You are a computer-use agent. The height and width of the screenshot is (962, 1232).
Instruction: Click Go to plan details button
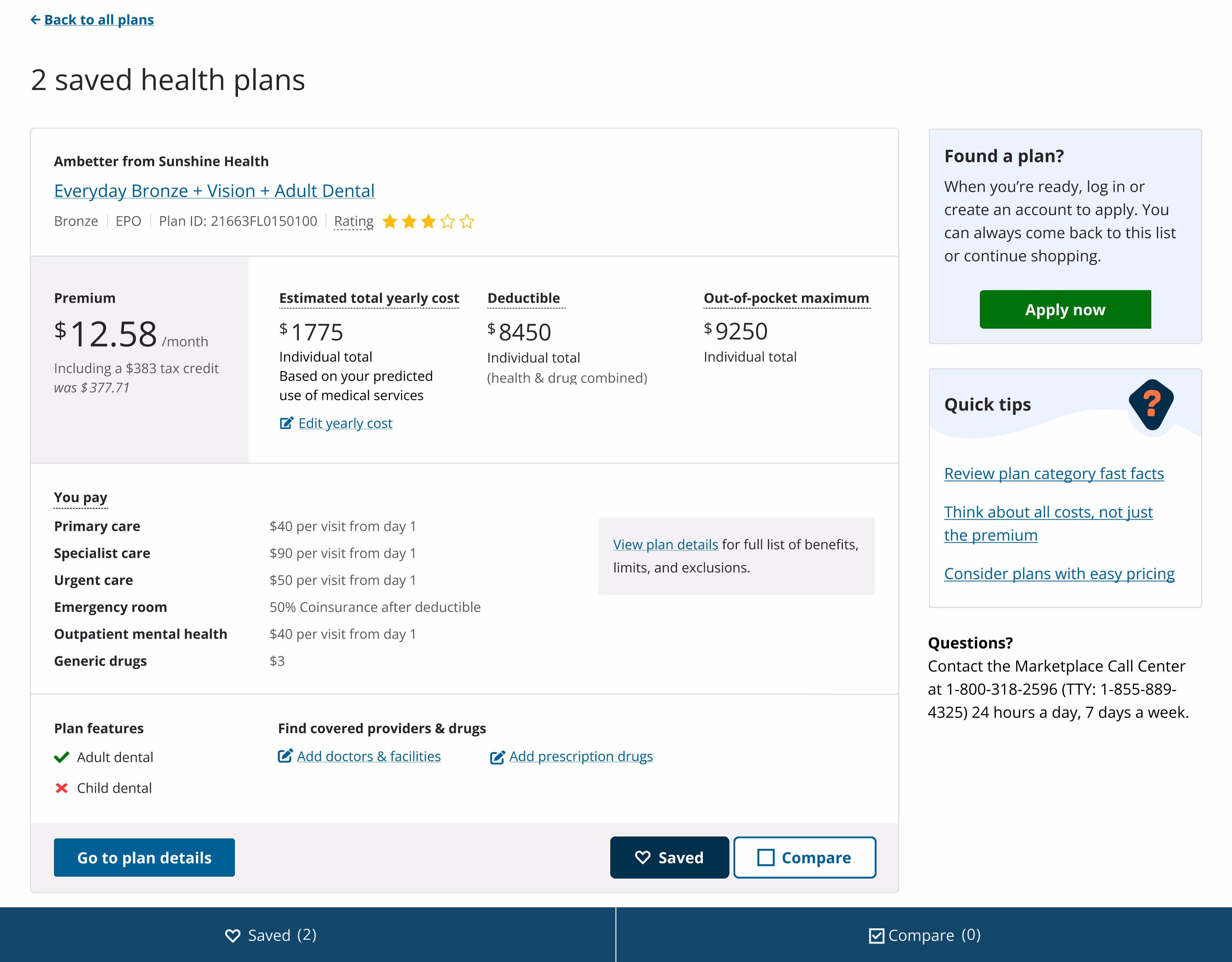click(144, 858)
